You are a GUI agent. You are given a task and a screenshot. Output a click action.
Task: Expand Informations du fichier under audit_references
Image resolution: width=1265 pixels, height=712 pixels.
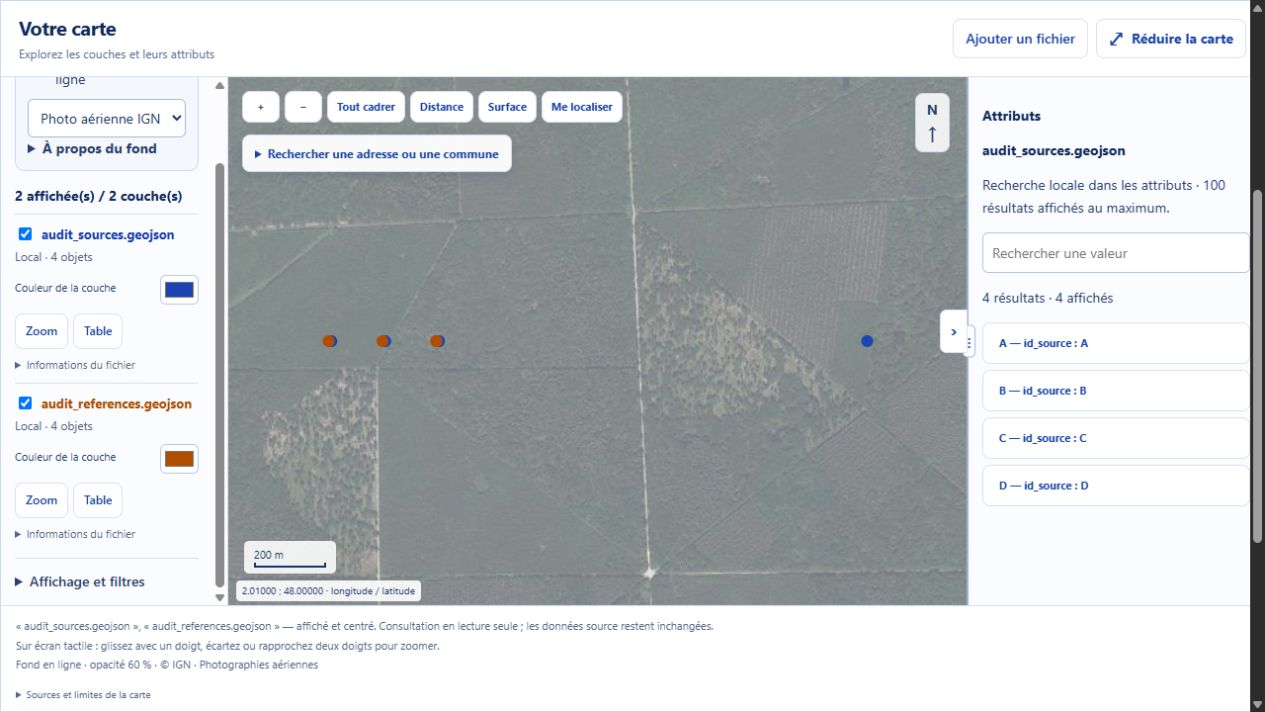pyautogui.click(x=75, y=534)
